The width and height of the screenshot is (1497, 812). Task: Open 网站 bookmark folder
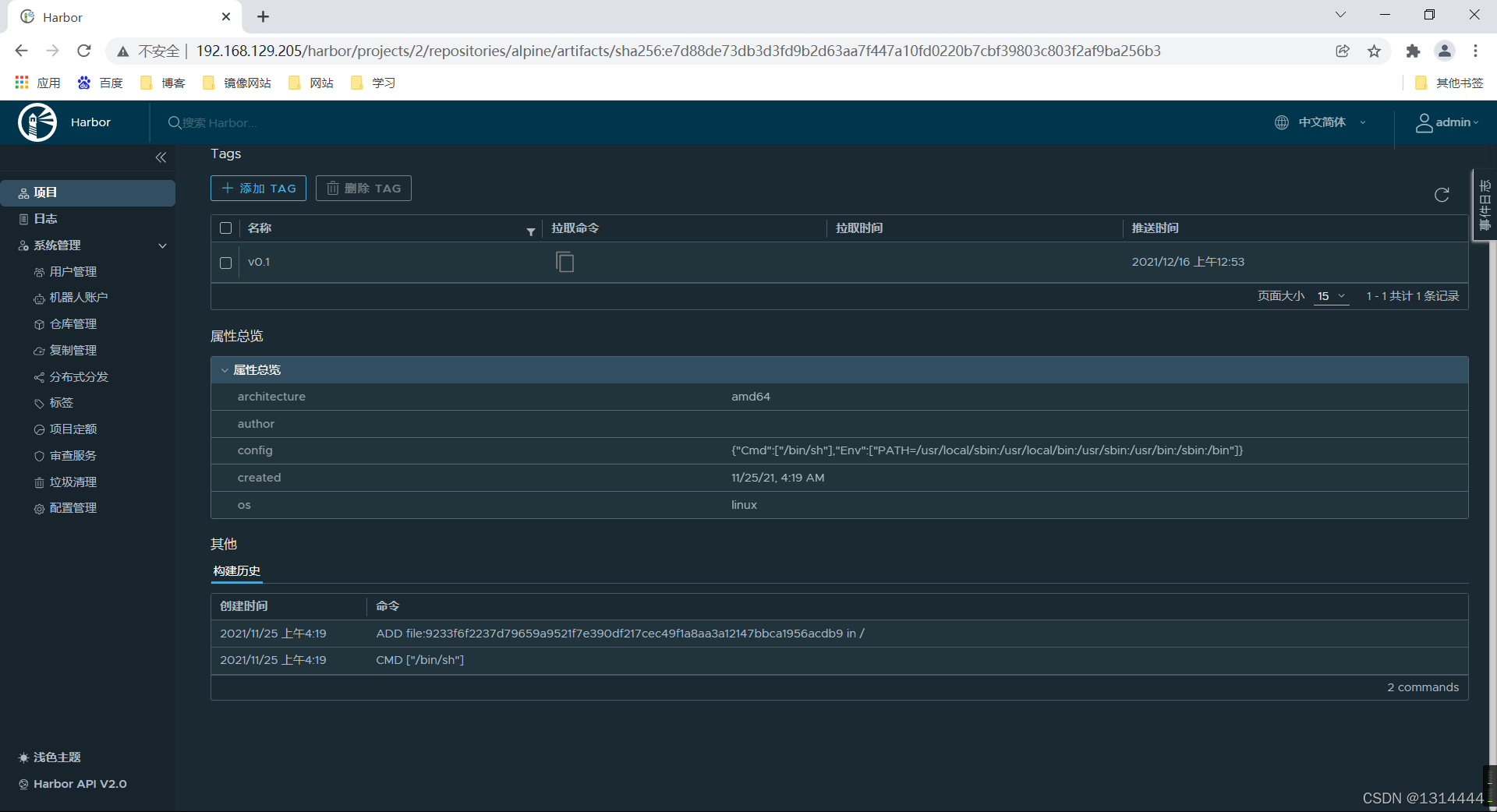pos(311,83)
